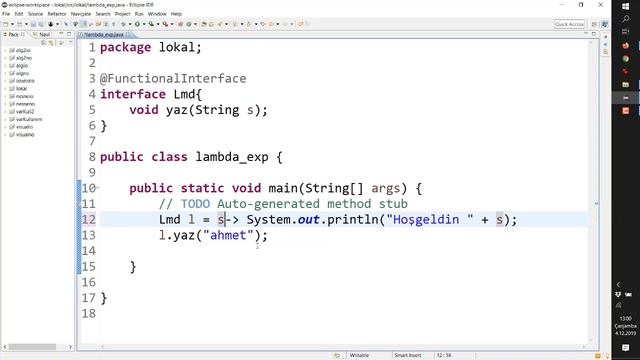This screenshot has width=640, height=360.
Task: Open the Coverage icon dropdown arrow
Action: click(x=158, y=24)
